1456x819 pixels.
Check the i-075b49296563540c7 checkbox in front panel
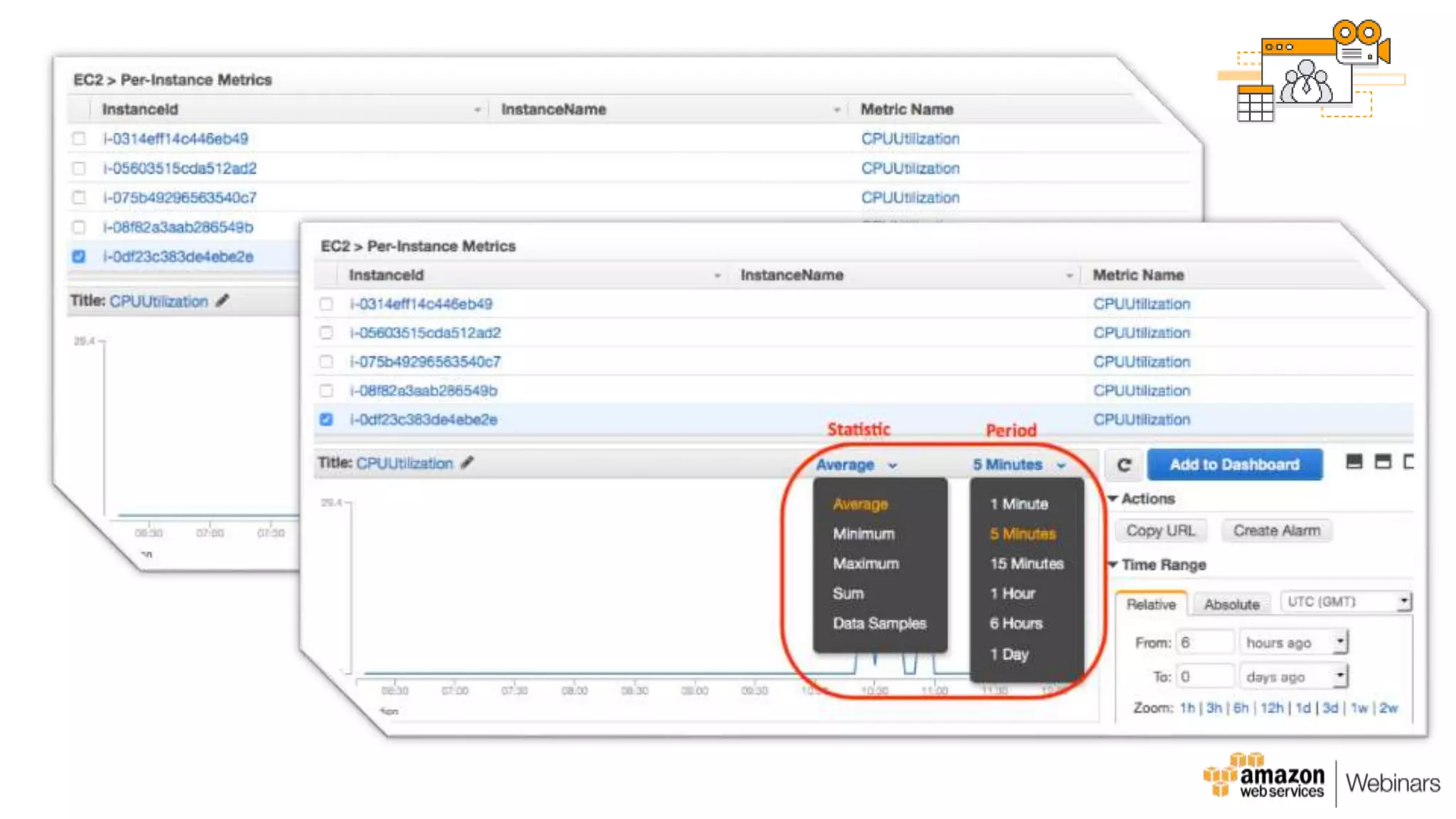coord(326,362)
